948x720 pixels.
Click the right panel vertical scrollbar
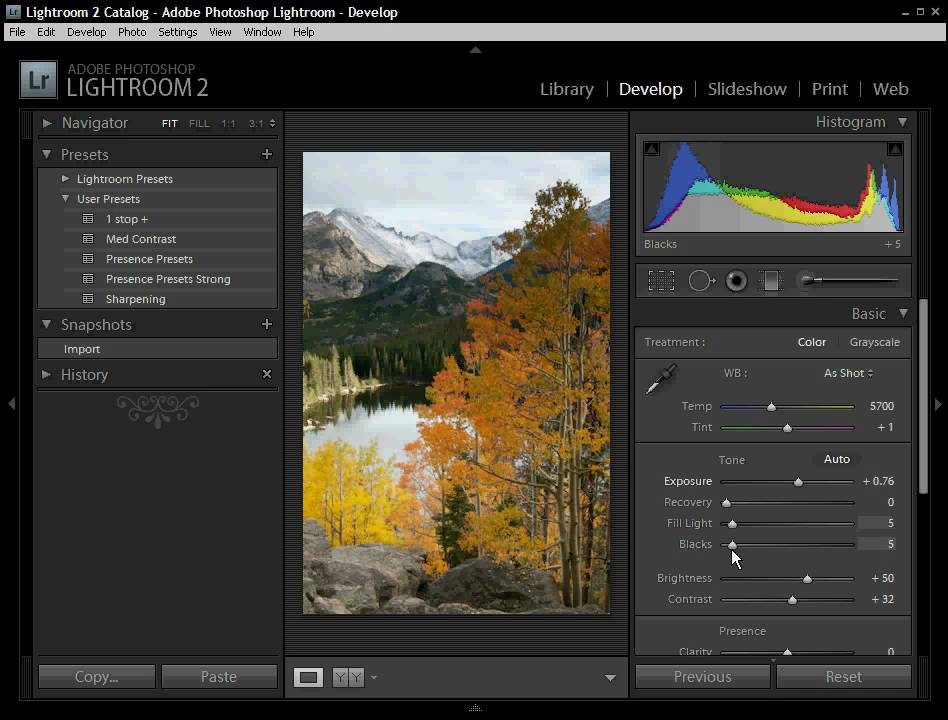tap(923, 397)
